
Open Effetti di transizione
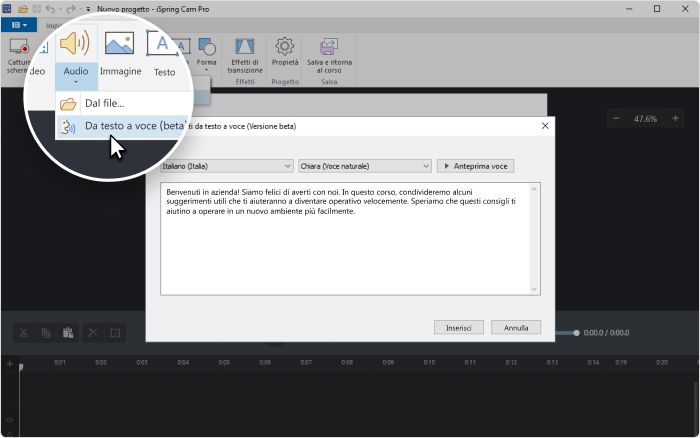coord(245,55)
